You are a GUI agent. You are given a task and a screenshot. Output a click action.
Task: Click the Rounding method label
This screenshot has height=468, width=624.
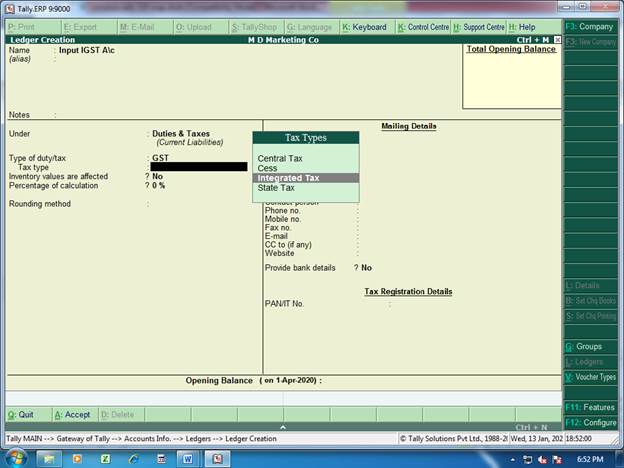tap(40, 204)
